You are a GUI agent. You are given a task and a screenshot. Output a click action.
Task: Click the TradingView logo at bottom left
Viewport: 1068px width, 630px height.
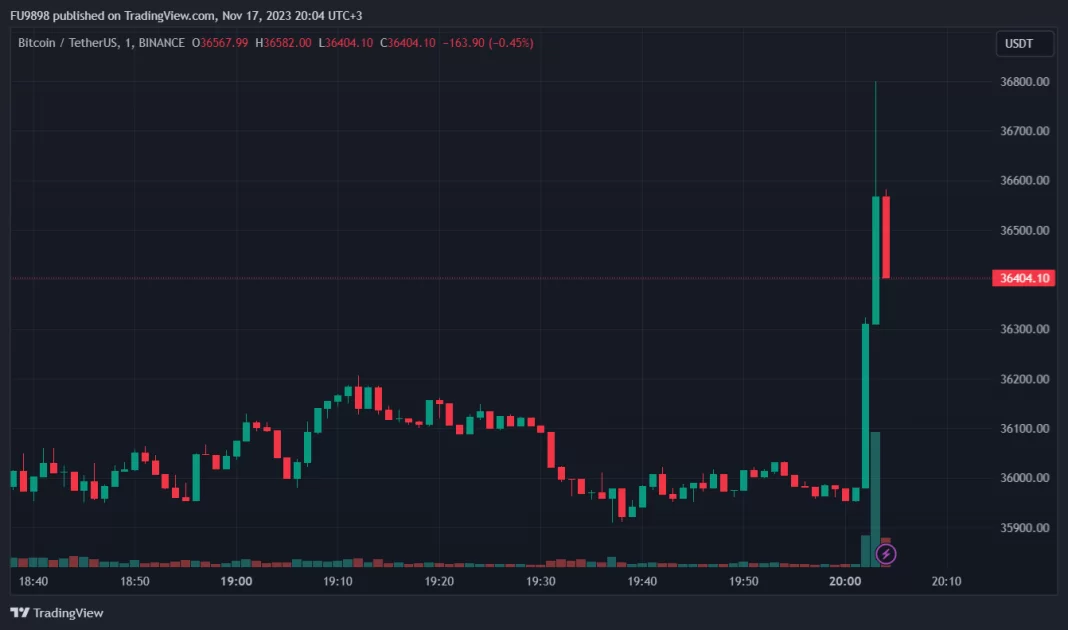[57, 612]
